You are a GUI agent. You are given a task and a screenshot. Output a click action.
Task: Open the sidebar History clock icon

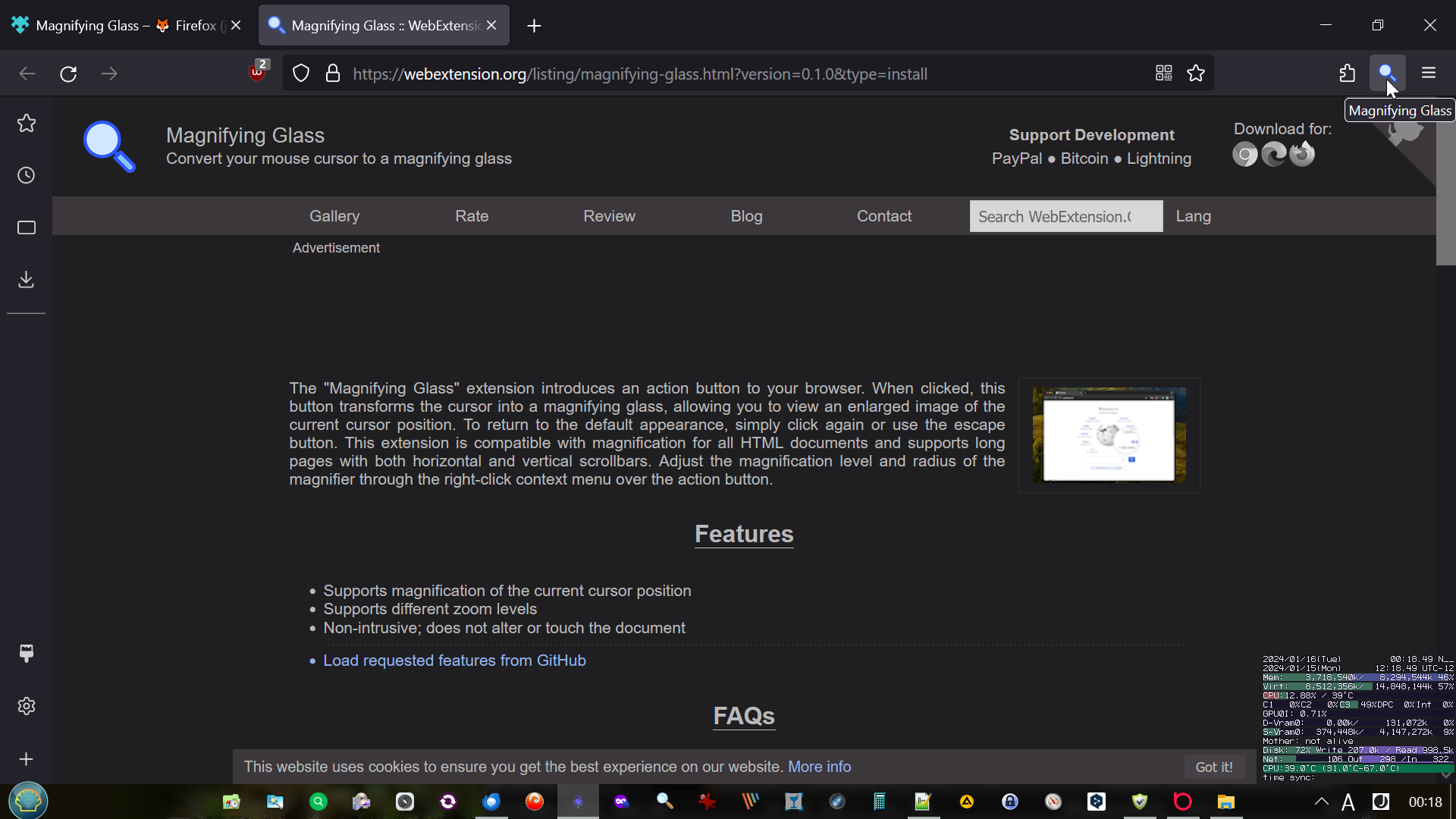pos(27,176)
